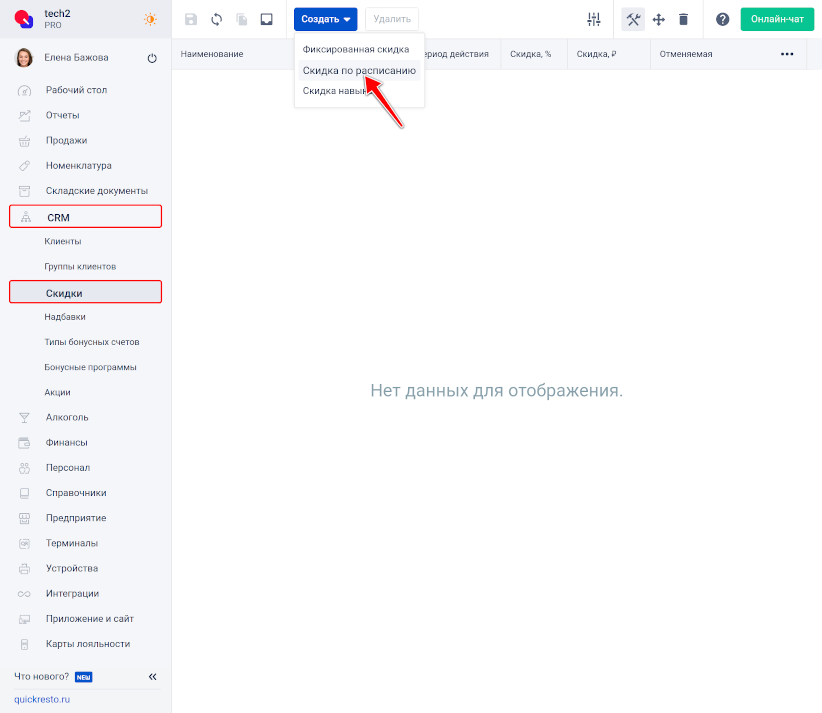
Task: Open Бонусные программы submenu item
Action: [x=90, y=367]
